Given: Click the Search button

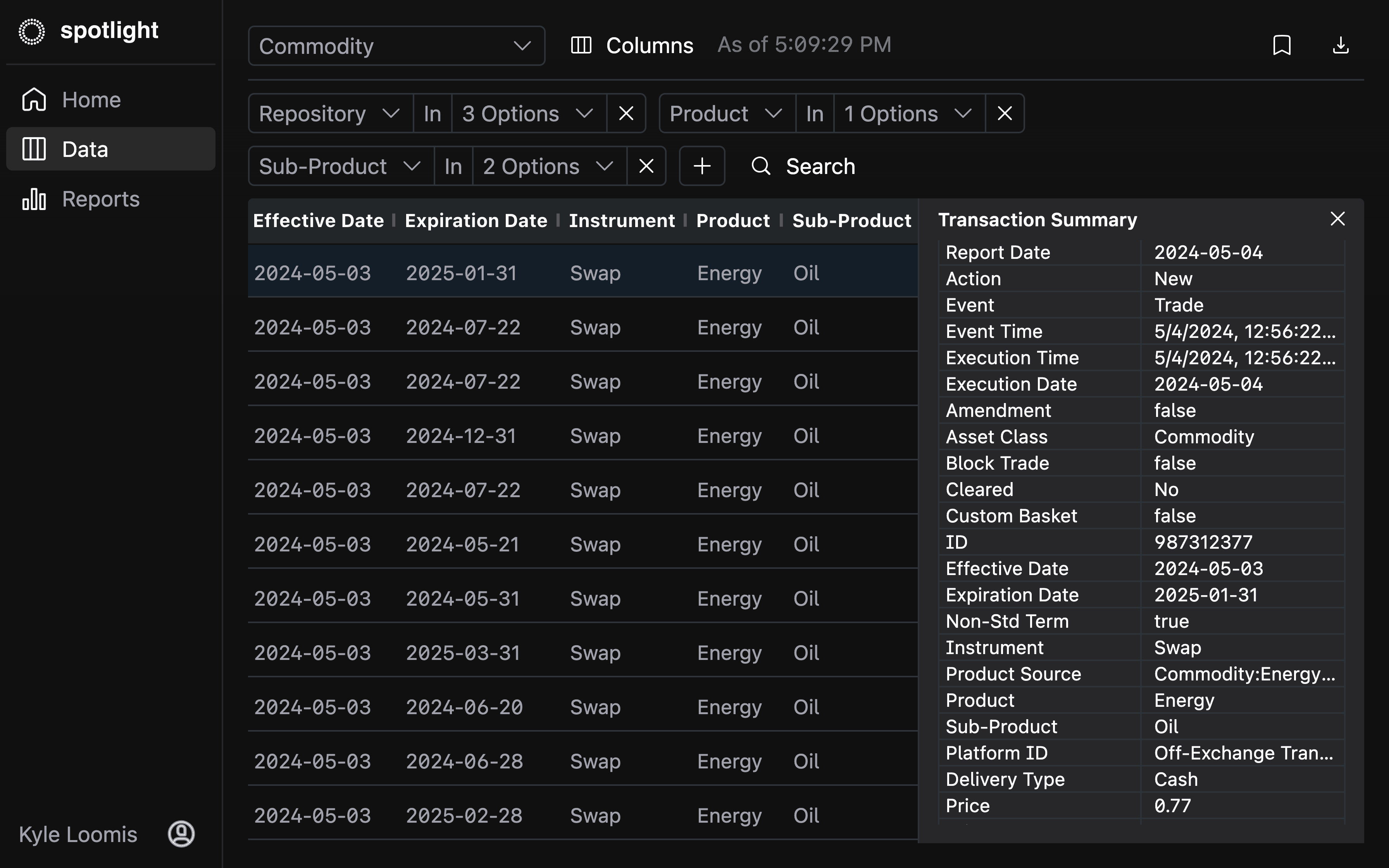Looking at the screenshot, I should (x=803, y=167).
